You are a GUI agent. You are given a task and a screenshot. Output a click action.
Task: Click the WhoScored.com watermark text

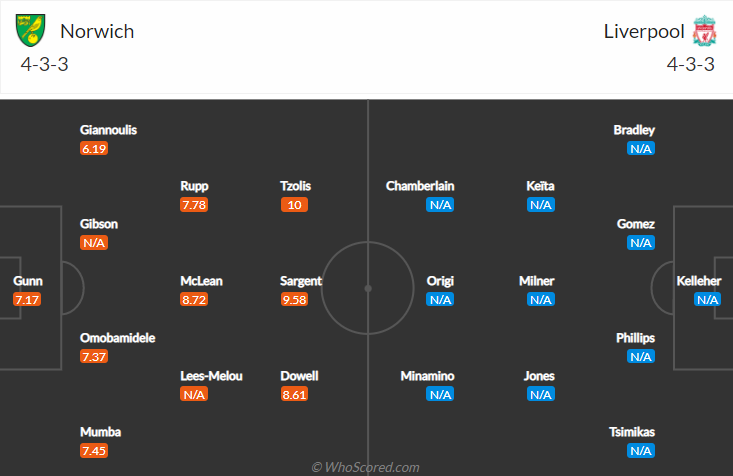click(366, 467)
